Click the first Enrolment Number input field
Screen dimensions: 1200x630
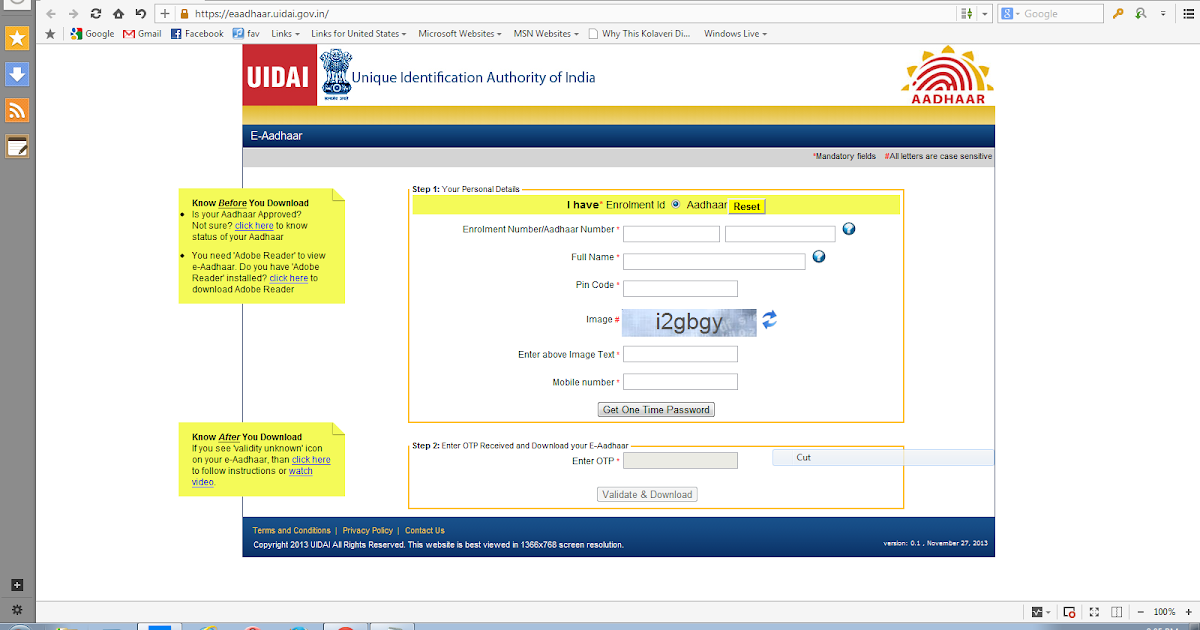(671, 234)
